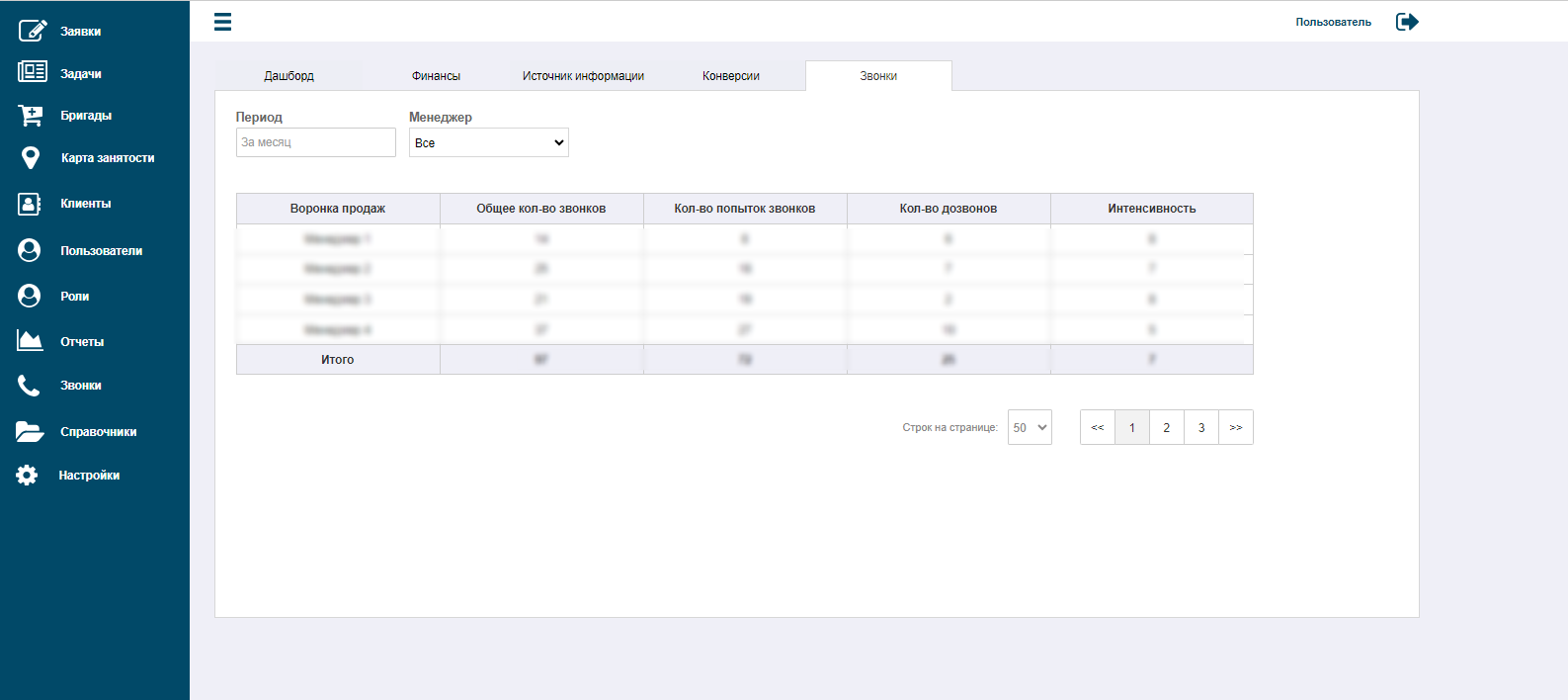Switch to the Дашборд tab
Image resolution: width=1568 pixels, height=700 pixels.
click(289, 76)
